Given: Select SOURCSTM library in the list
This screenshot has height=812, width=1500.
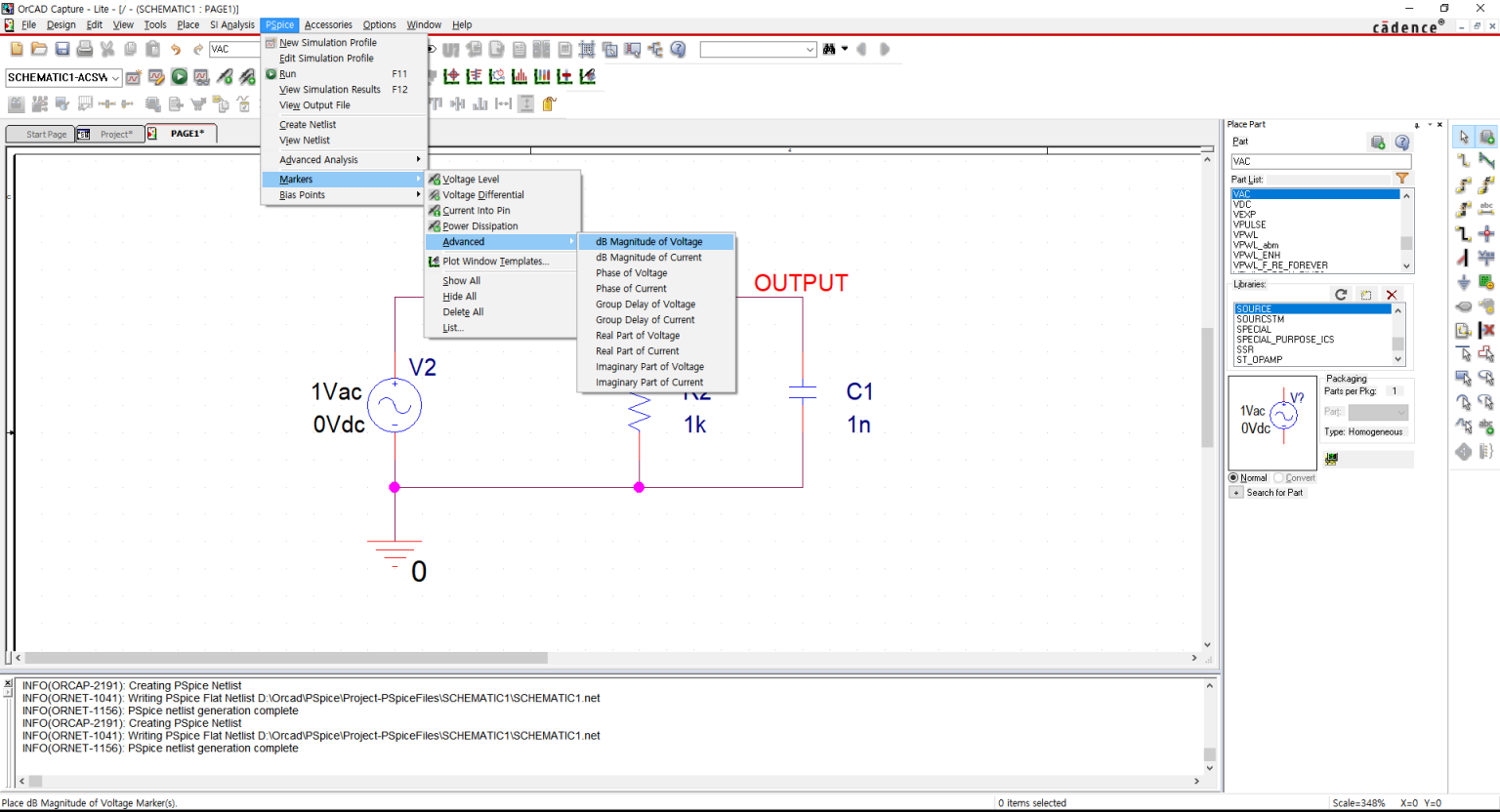Looking at the screenshot, I should pos(1312,319).
